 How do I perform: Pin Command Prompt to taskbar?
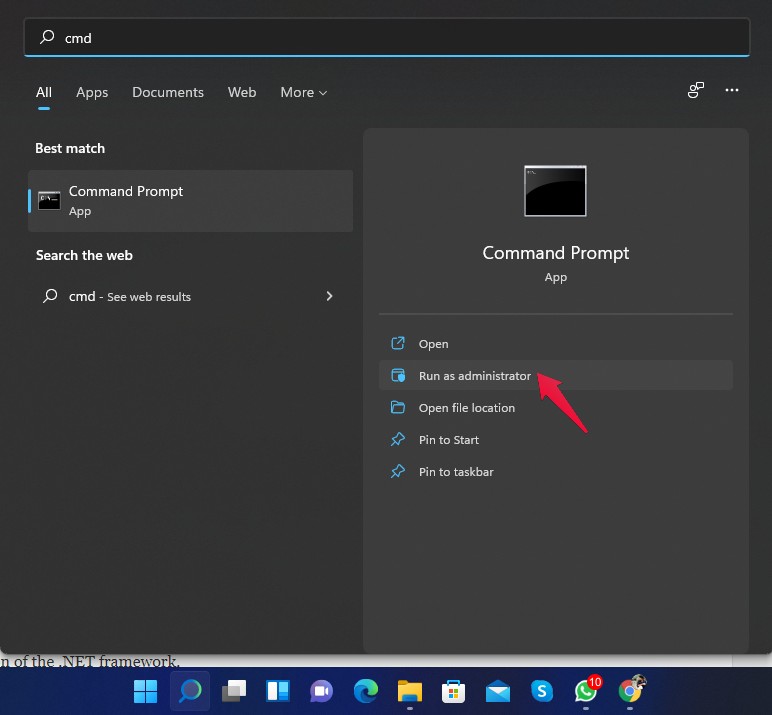coord(455,472)
